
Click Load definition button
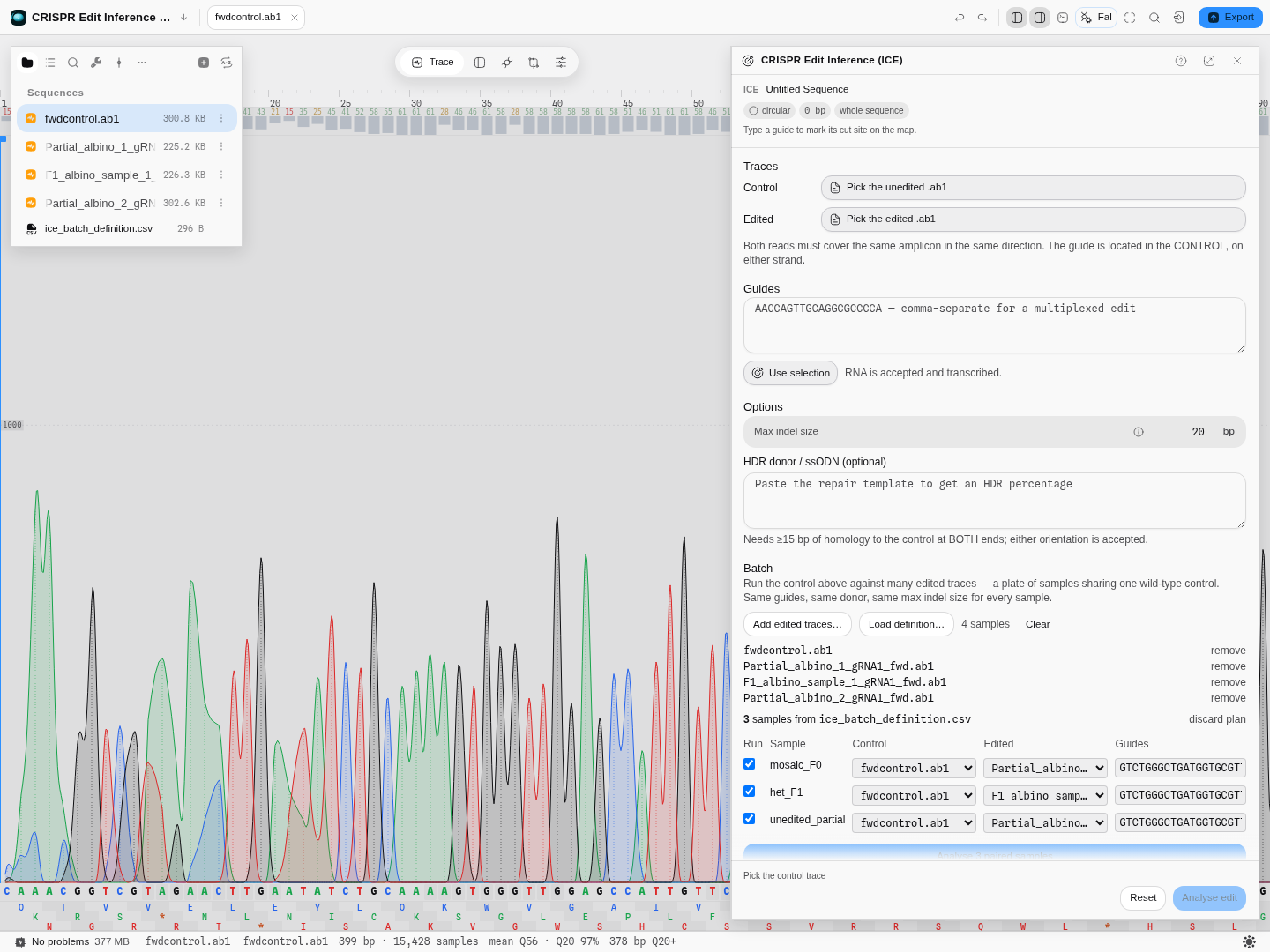907,624
